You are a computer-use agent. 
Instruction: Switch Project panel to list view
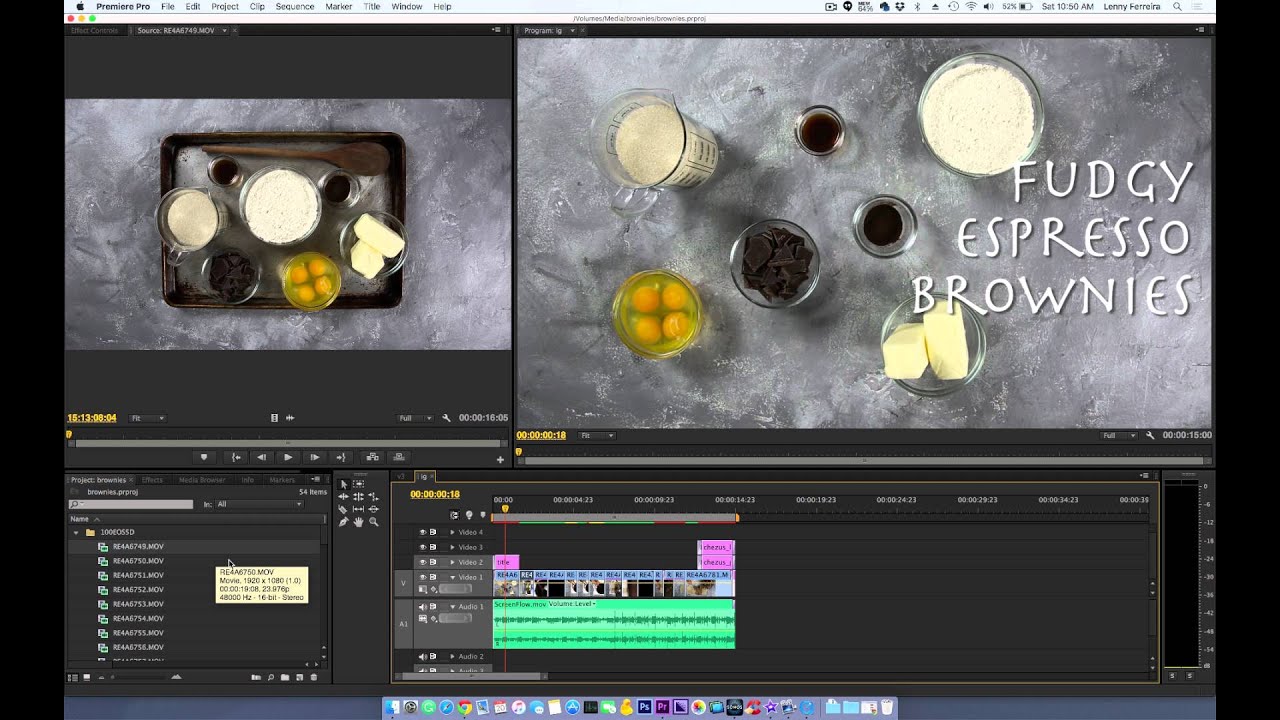[x=73, y=677]
